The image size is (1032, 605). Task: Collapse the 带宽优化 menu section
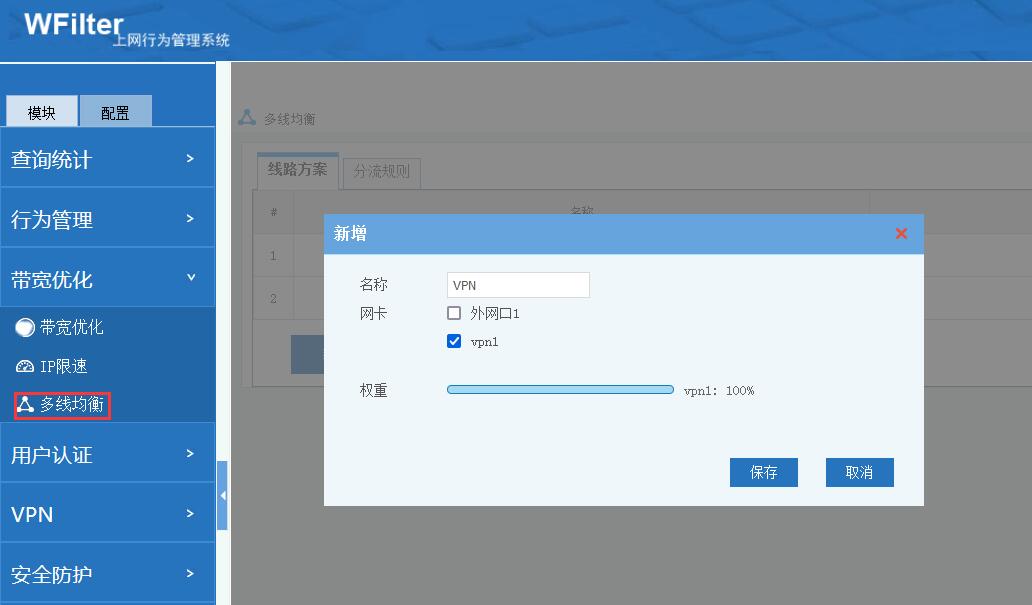coord(107,279)
